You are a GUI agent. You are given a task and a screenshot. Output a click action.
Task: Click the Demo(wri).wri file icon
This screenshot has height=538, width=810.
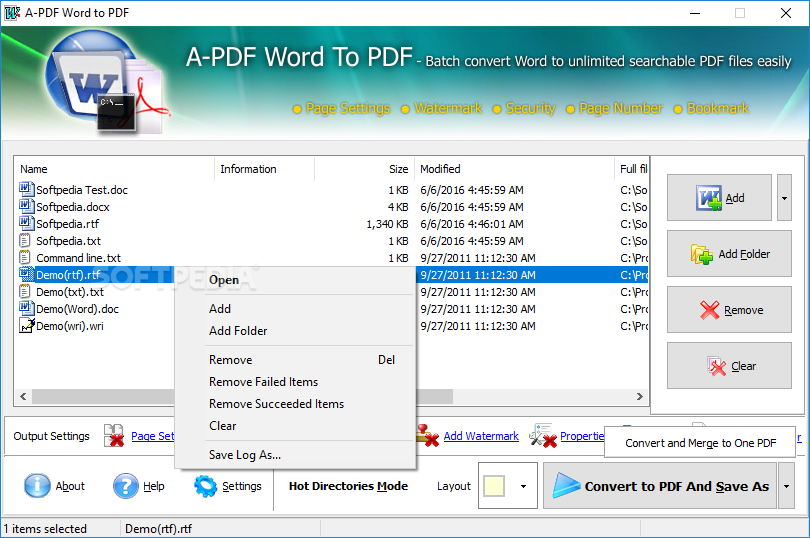[27, 326]
